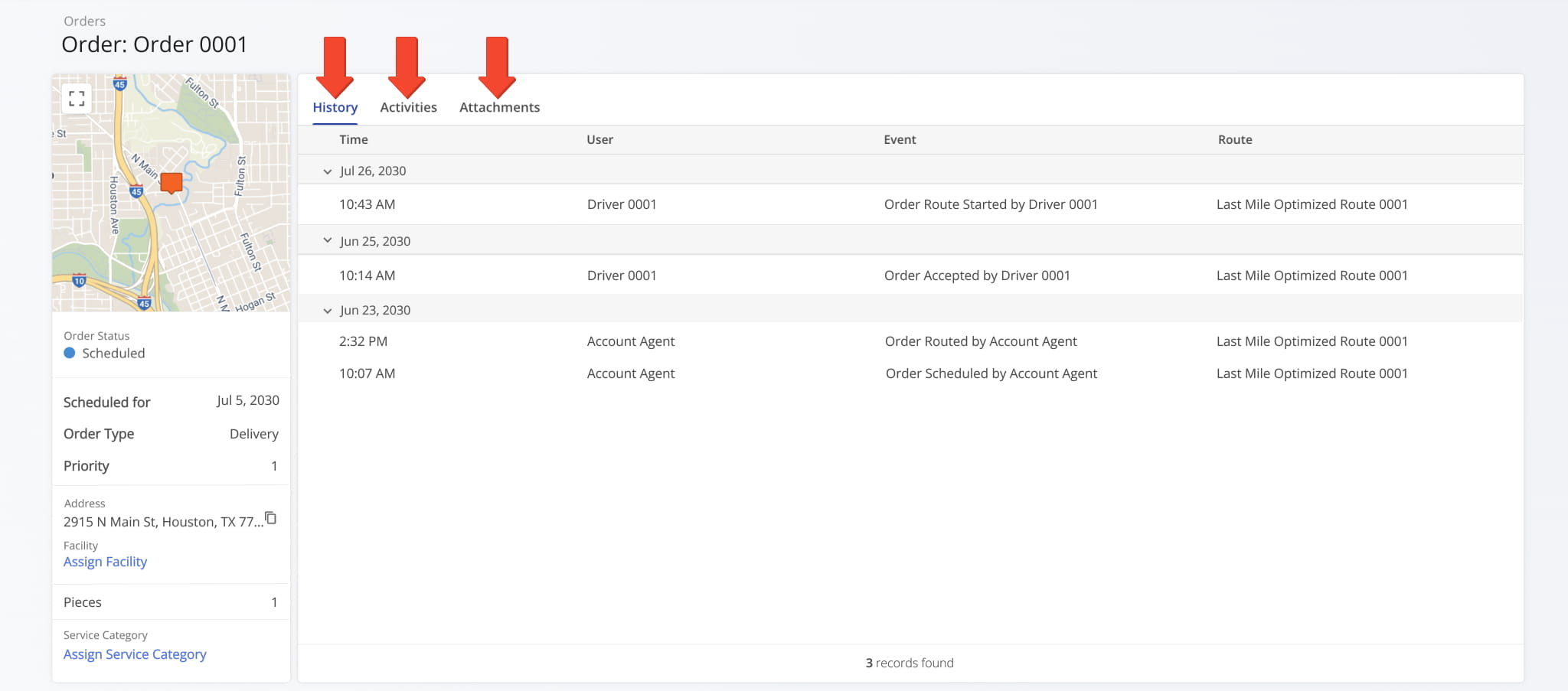Select the History tab
This screenshot has width=1568, height=691.
point(335,107)
